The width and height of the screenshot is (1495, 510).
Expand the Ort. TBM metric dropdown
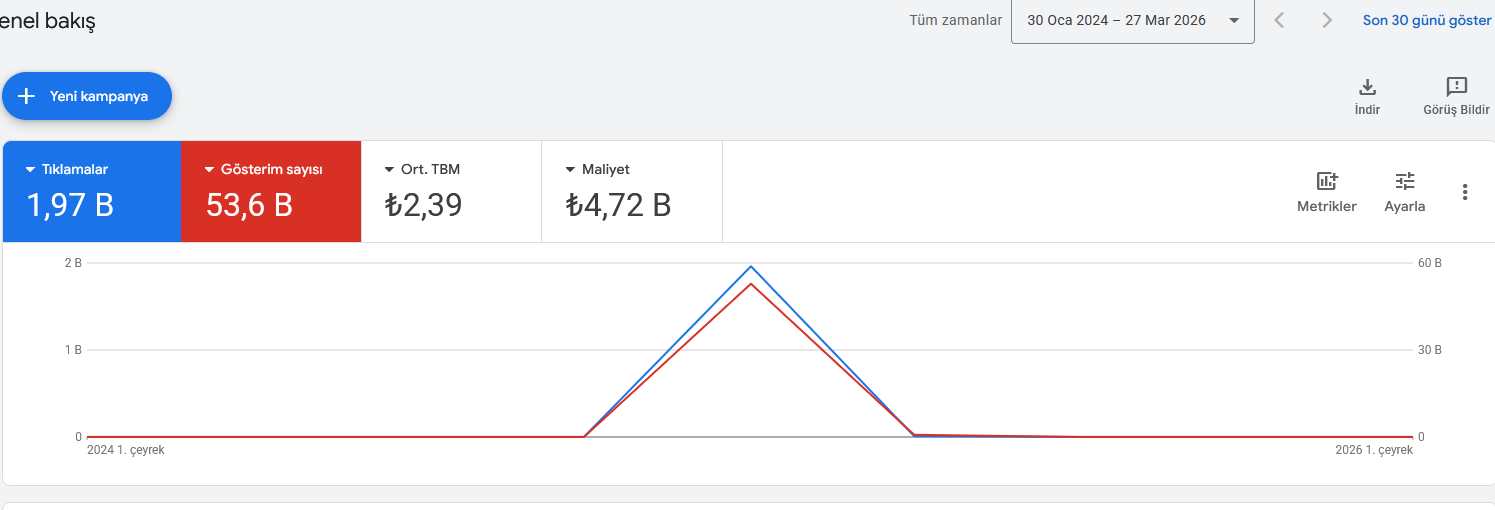tap(390, 170)
